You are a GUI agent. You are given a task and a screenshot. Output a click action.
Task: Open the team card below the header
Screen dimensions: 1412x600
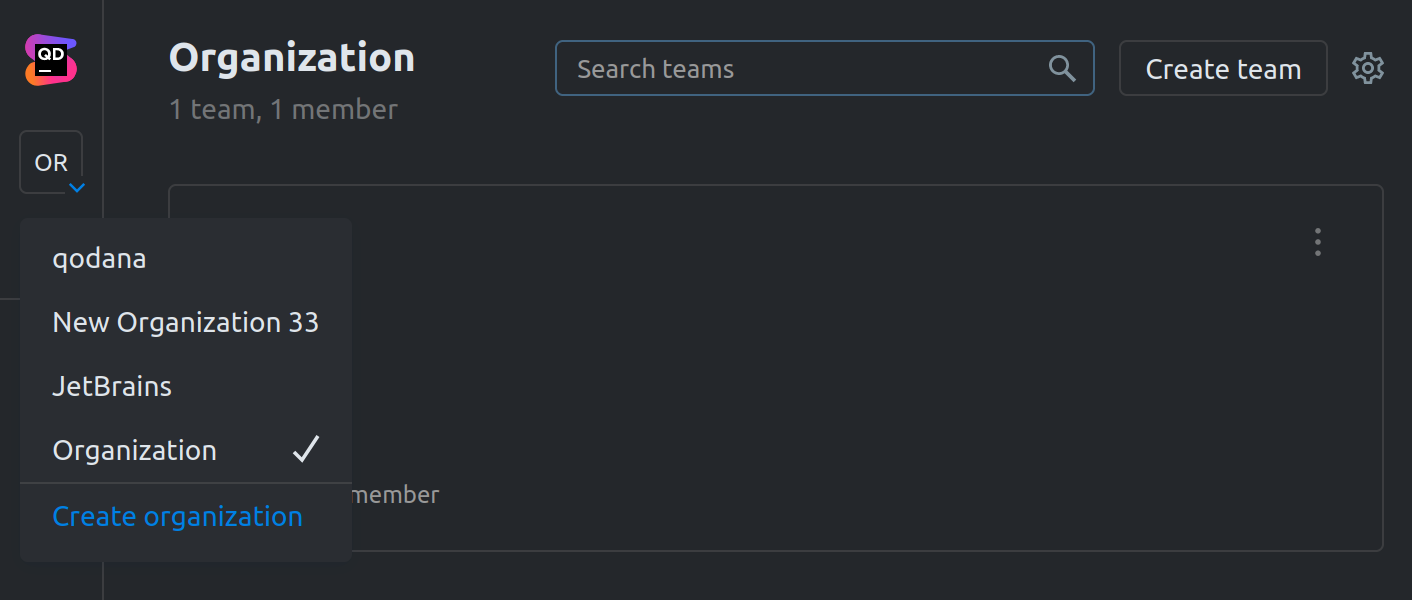point(800,370)
